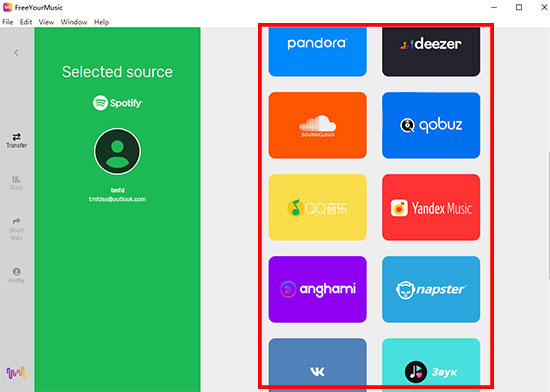550x392 pixels.
Task: Select Napster as destination
Action: 431,289
